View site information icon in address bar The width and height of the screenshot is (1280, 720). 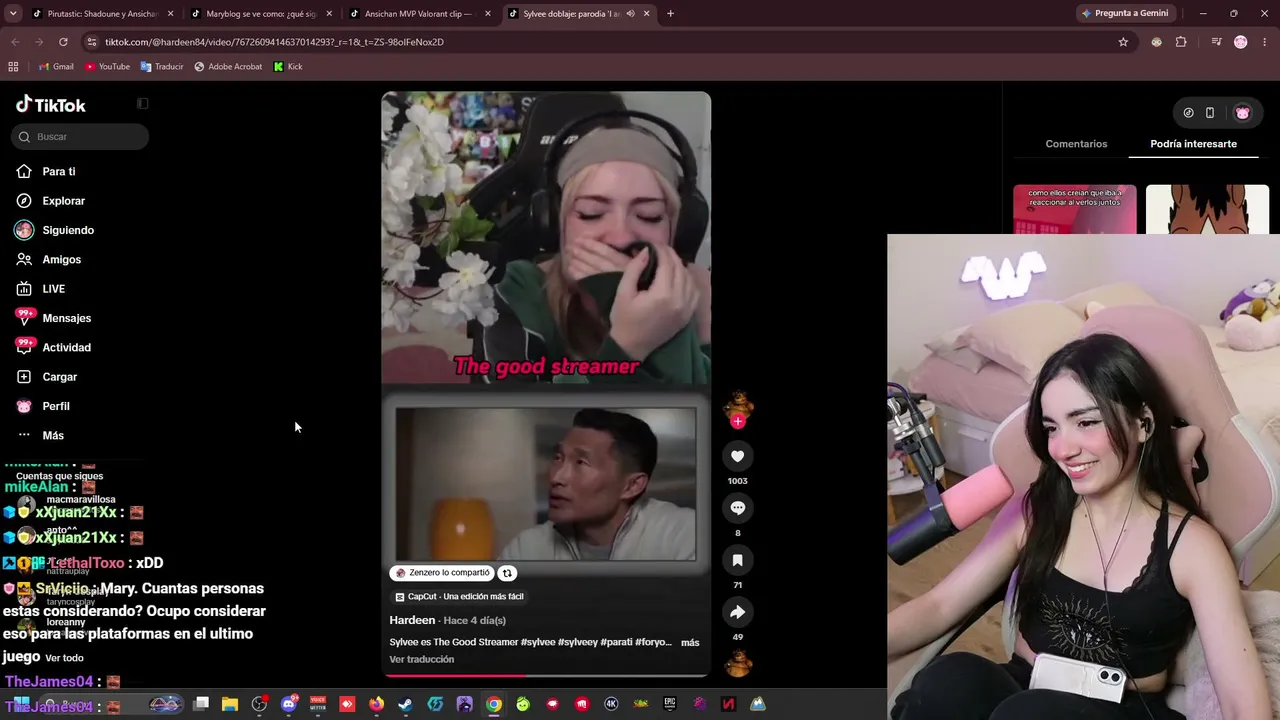[x=92, y=42]
